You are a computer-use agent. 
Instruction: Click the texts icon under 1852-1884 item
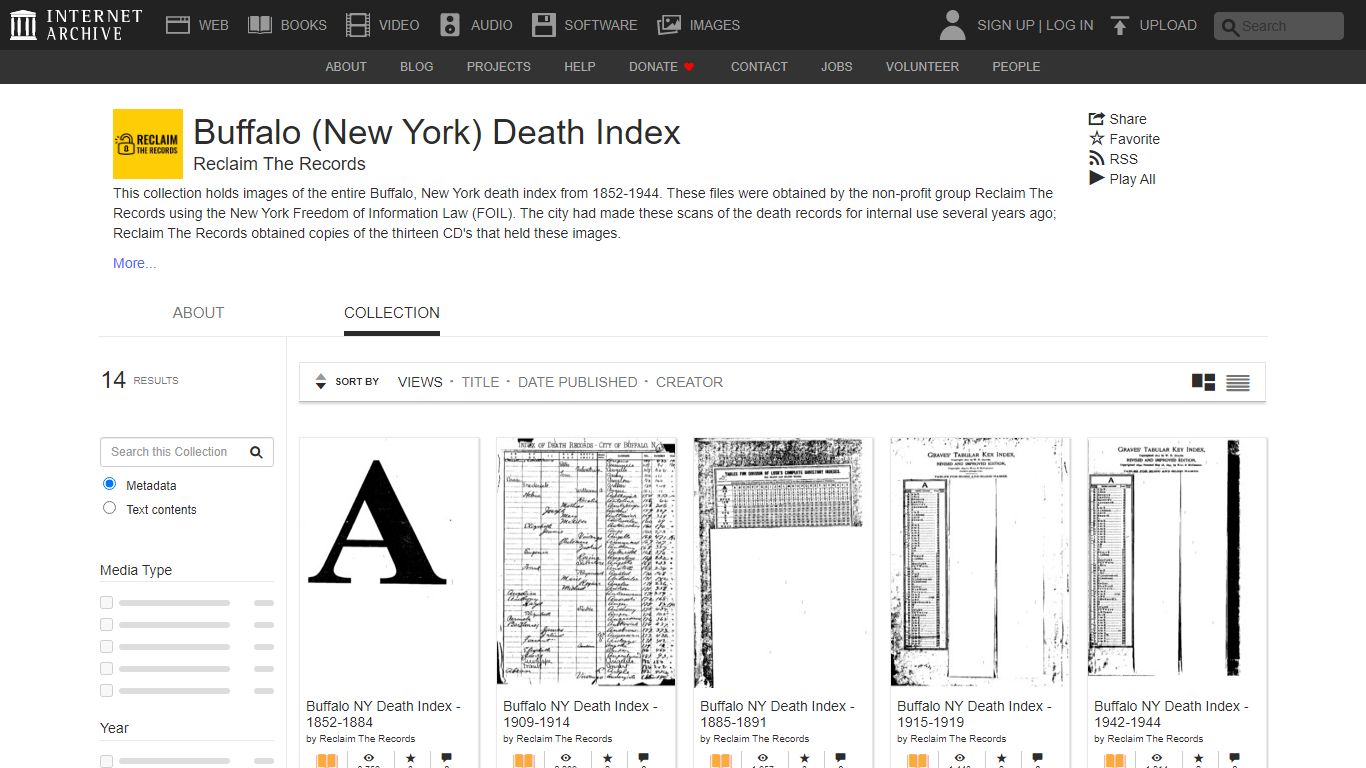(x=326, y=761)
